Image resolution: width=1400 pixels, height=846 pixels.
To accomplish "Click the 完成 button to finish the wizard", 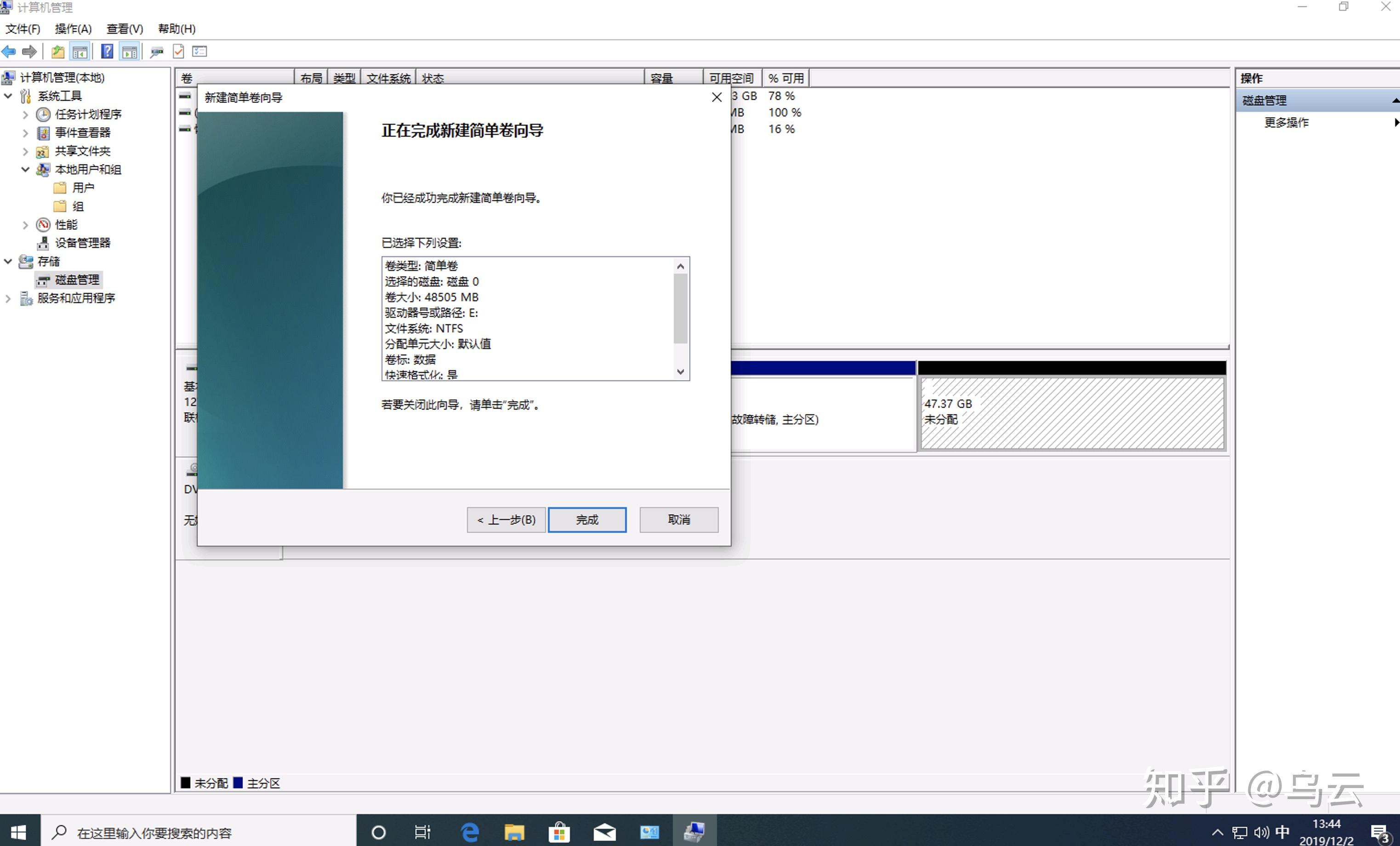I will [x=587, y=520].
